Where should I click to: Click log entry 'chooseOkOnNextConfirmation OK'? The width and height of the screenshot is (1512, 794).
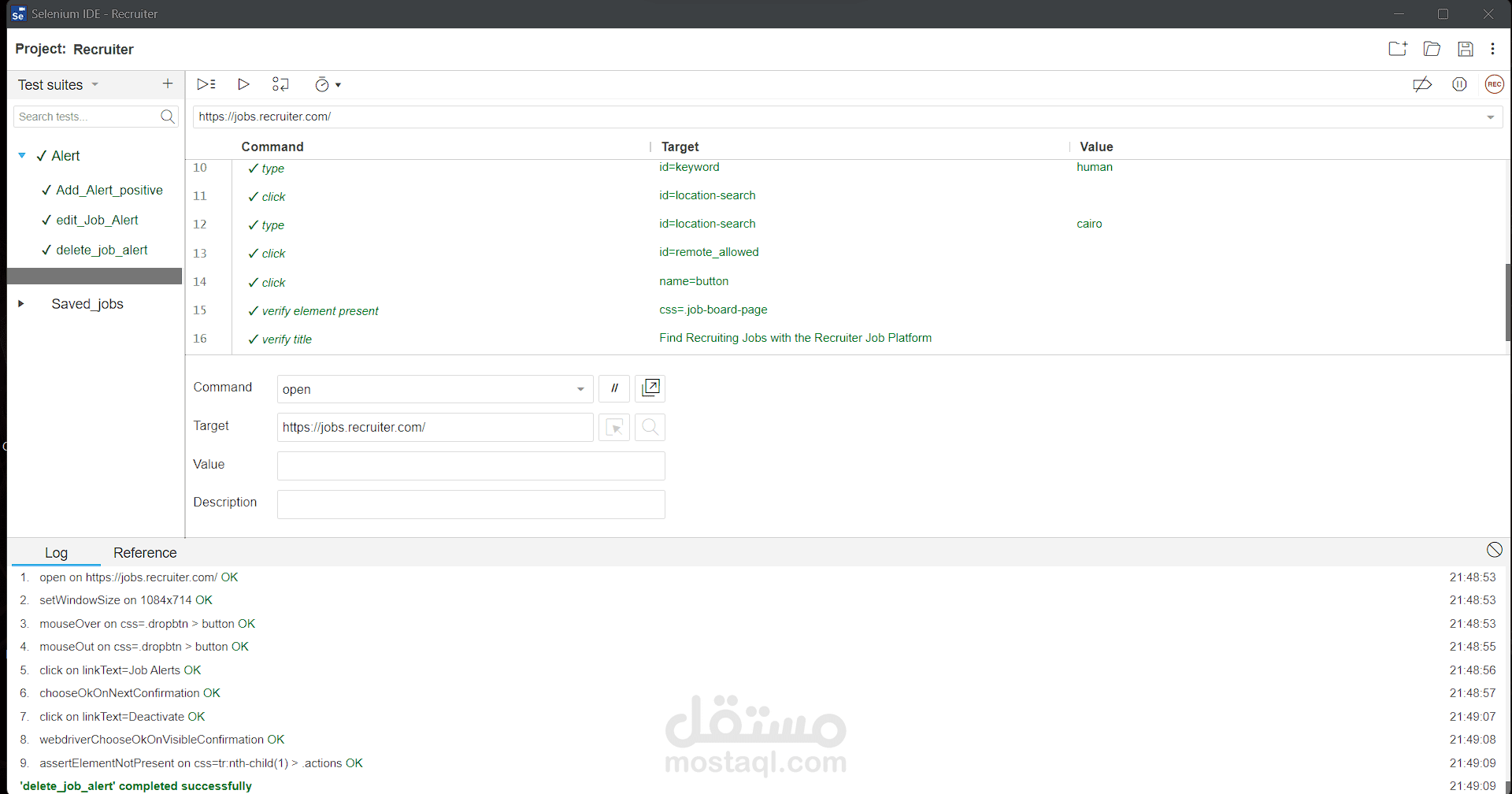(x=130, y=693)
